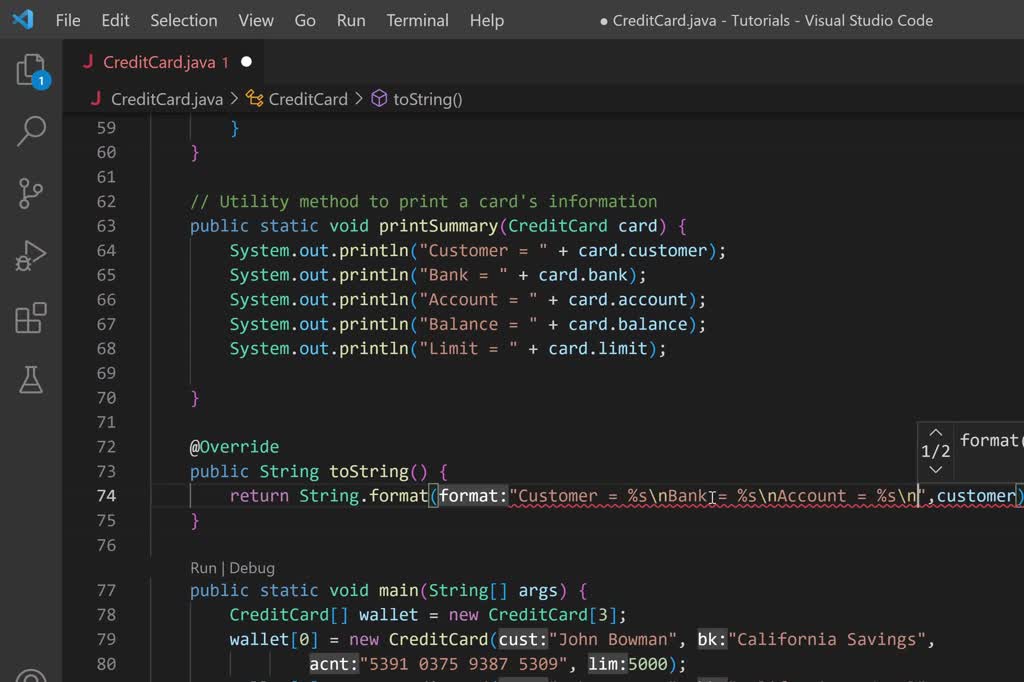Screen dimensions: 1024x682
Task: Show next format overload with down chevron
Action: point(936,468)
